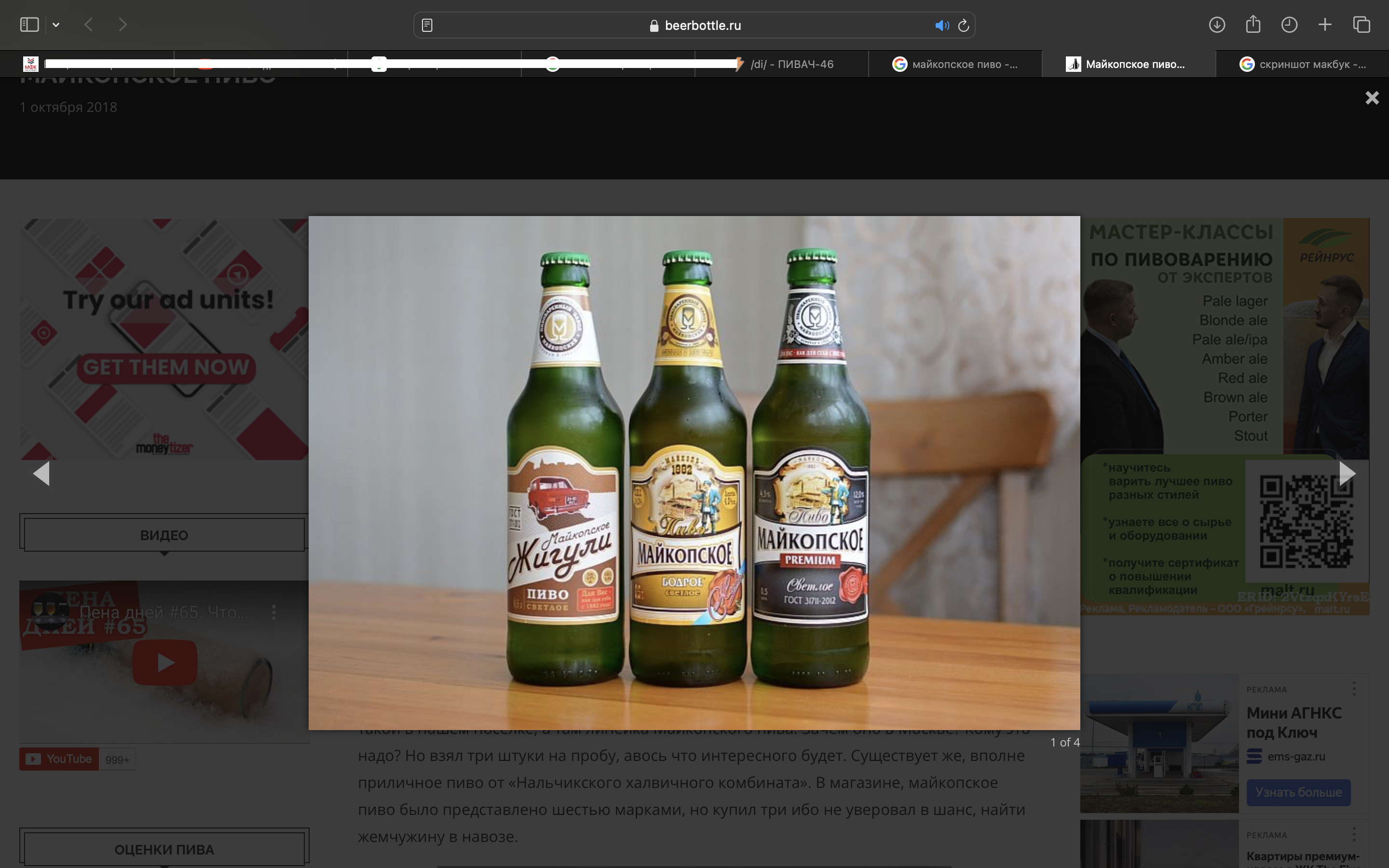
Task: Open the Share icon in toolbar
Action: coord(1253,24)
